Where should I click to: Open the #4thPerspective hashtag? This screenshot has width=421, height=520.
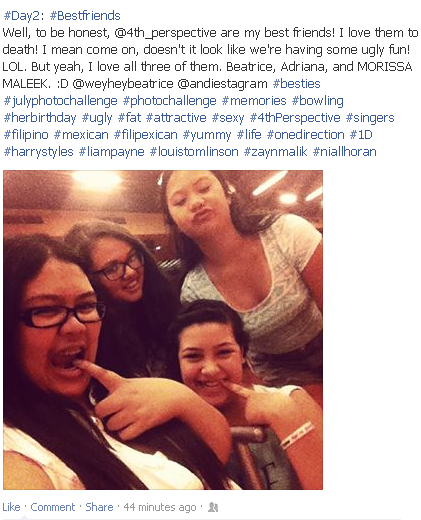(295, 118)
